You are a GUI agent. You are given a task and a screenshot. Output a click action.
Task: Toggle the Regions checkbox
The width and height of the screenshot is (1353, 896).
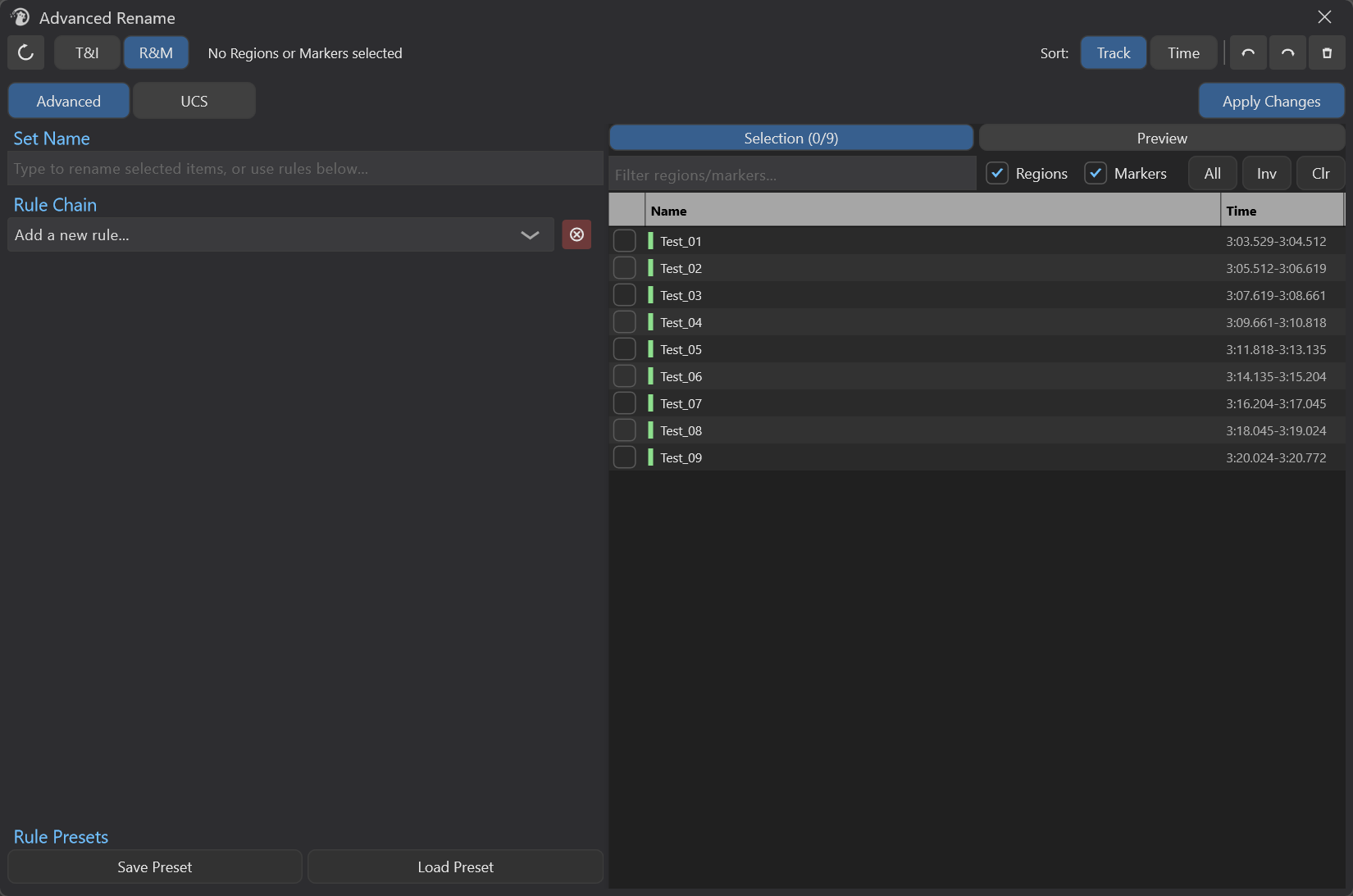pyautogui.click(x=997, y=173)
